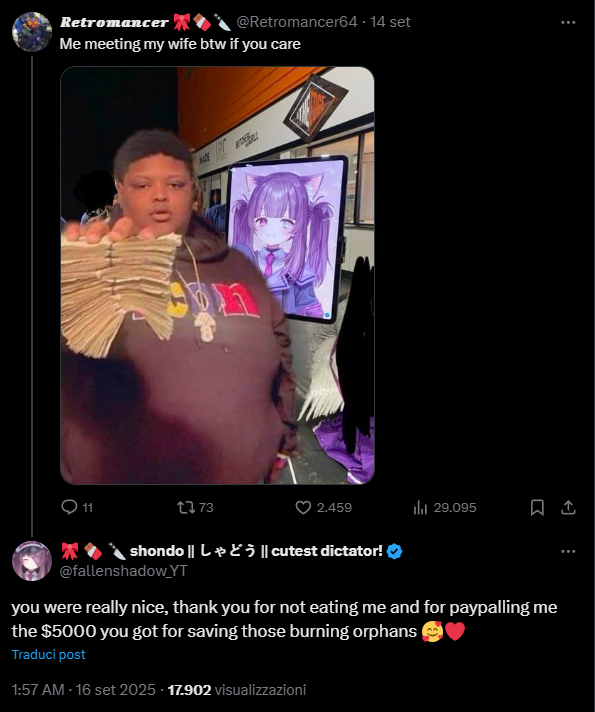Open the view analytics icon showing 29.095
Screen dimensions: 595x712
click(x=420, y=507)
